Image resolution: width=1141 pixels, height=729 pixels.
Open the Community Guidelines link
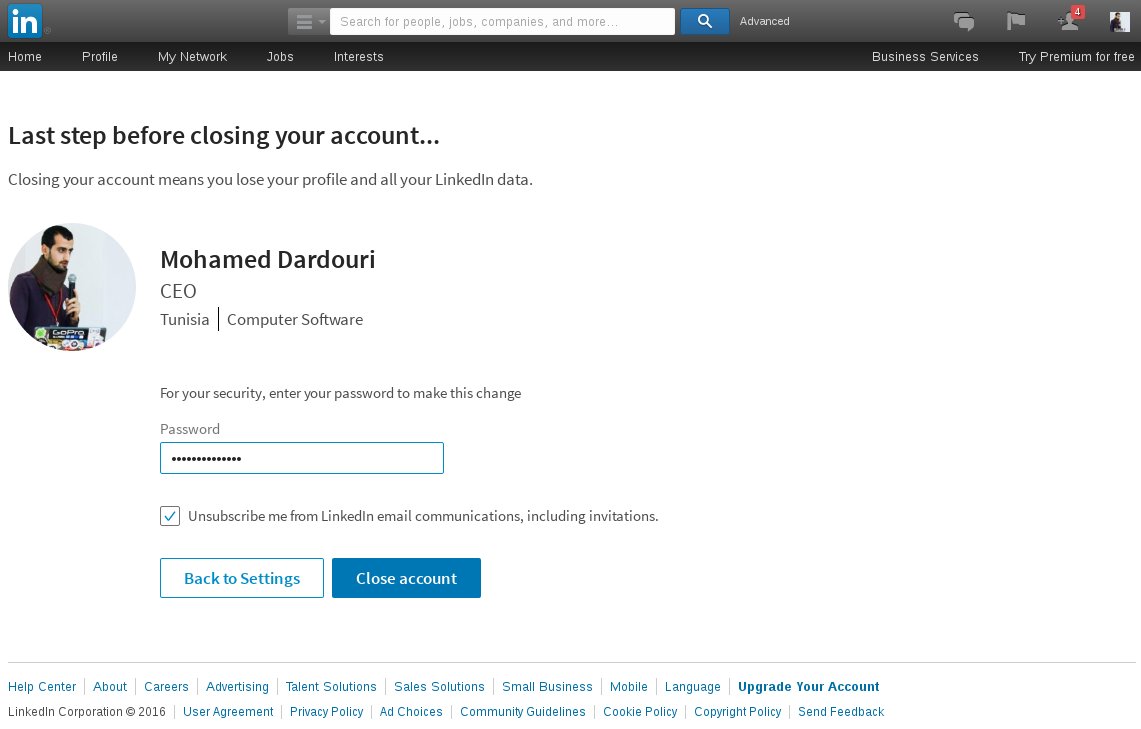[x=522, y=712]
